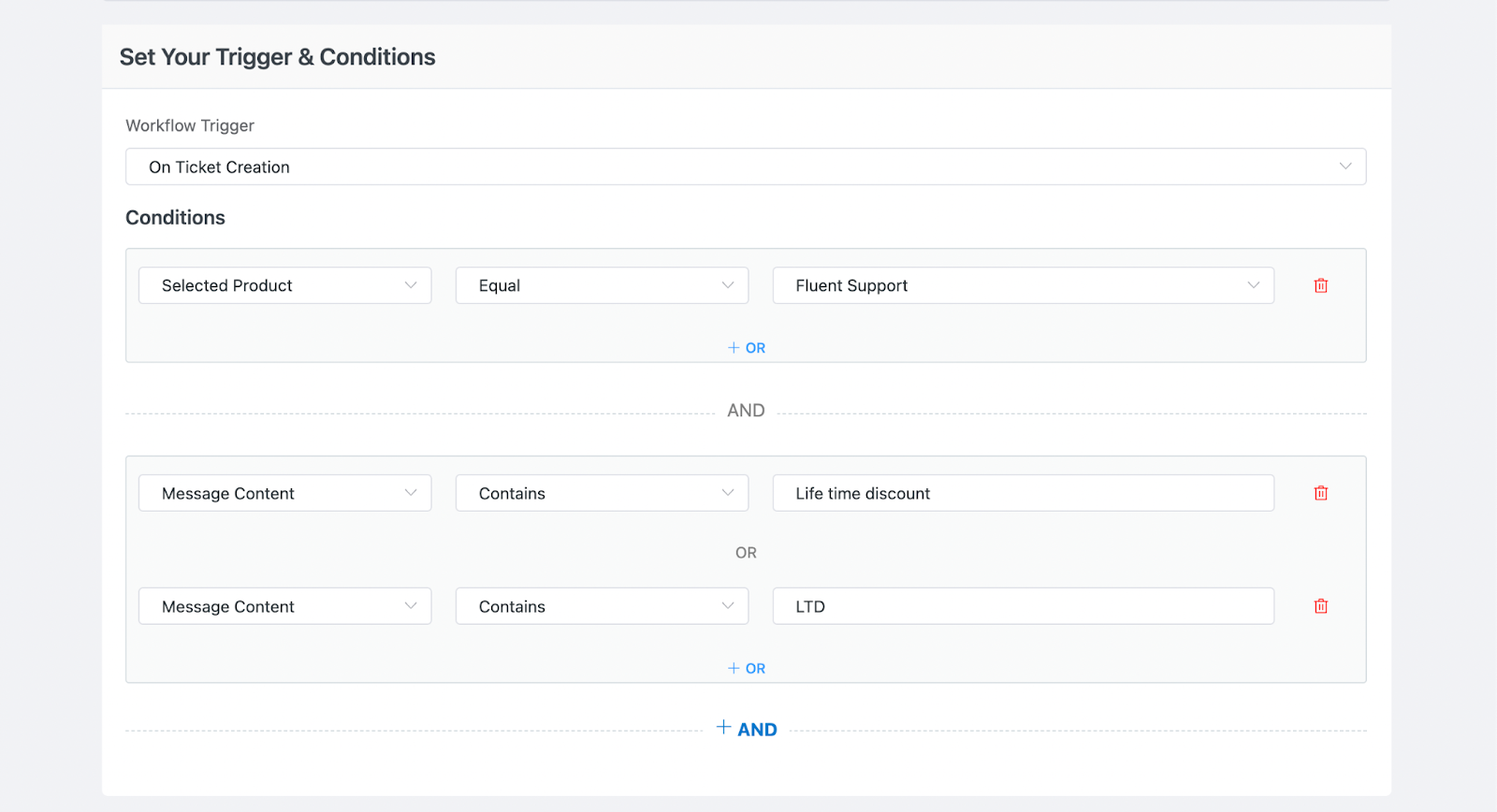The height and width of the screenshot is (812, 1497).
Task: Open the Fluent Support value dropdown
Action: (x=1022, y=285)
